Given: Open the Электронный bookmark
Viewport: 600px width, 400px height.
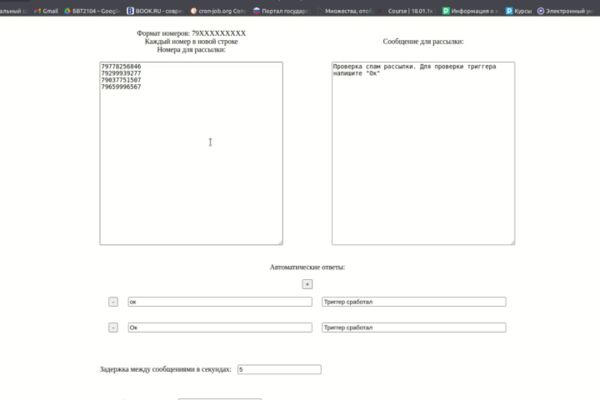Looking at the screenshot, I should (566, 11).
